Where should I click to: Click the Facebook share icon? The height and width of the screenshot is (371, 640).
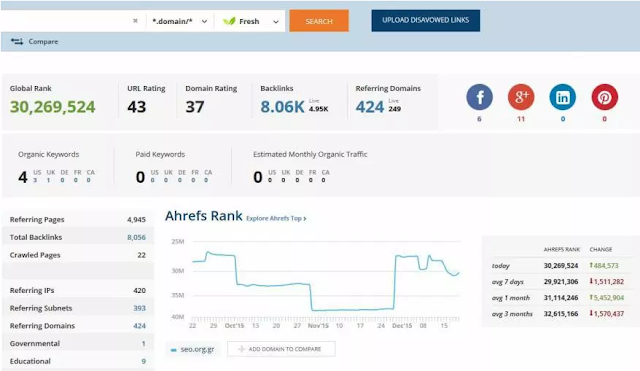coord(479,97)
